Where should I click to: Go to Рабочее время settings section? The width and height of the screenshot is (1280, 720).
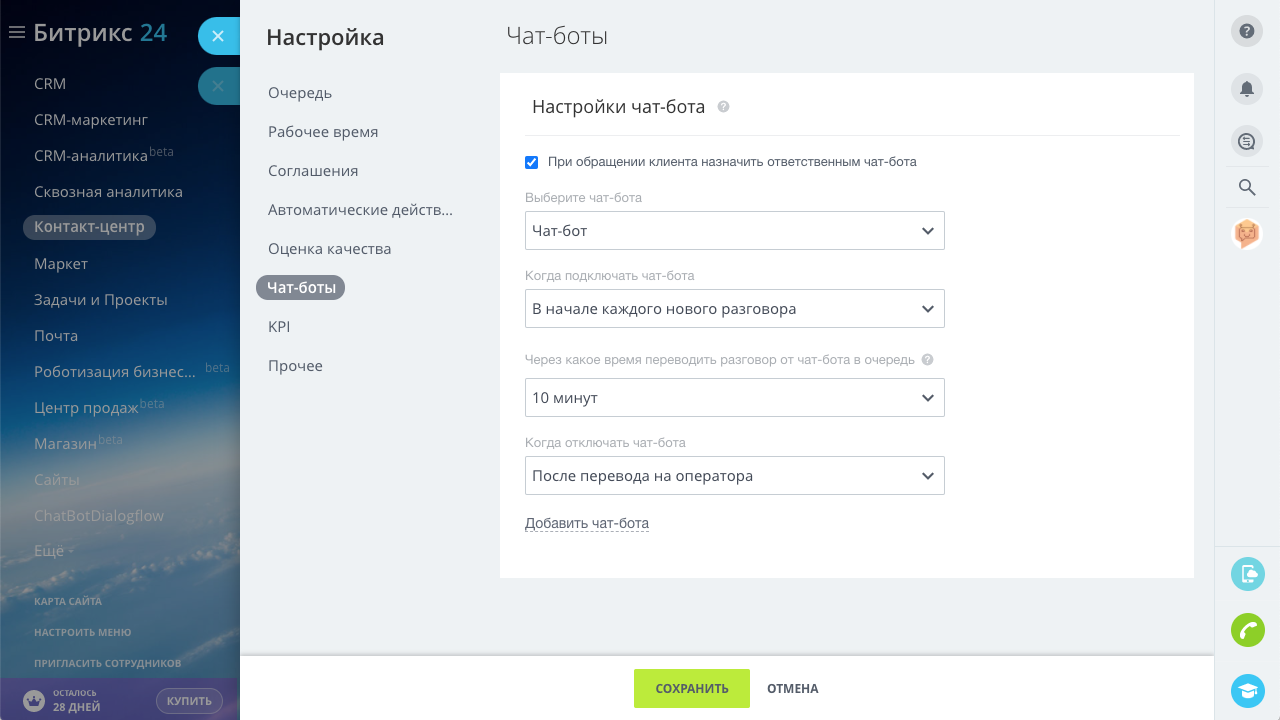pyautogui.click(x=323, y=132)
